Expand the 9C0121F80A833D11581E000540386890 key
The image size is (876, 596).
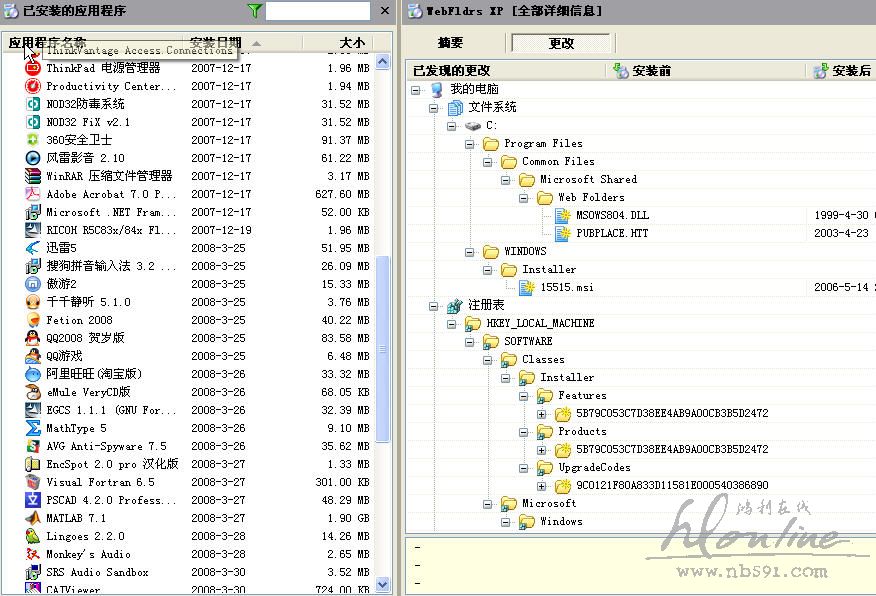pyautogui.click(x=541, y=486)
